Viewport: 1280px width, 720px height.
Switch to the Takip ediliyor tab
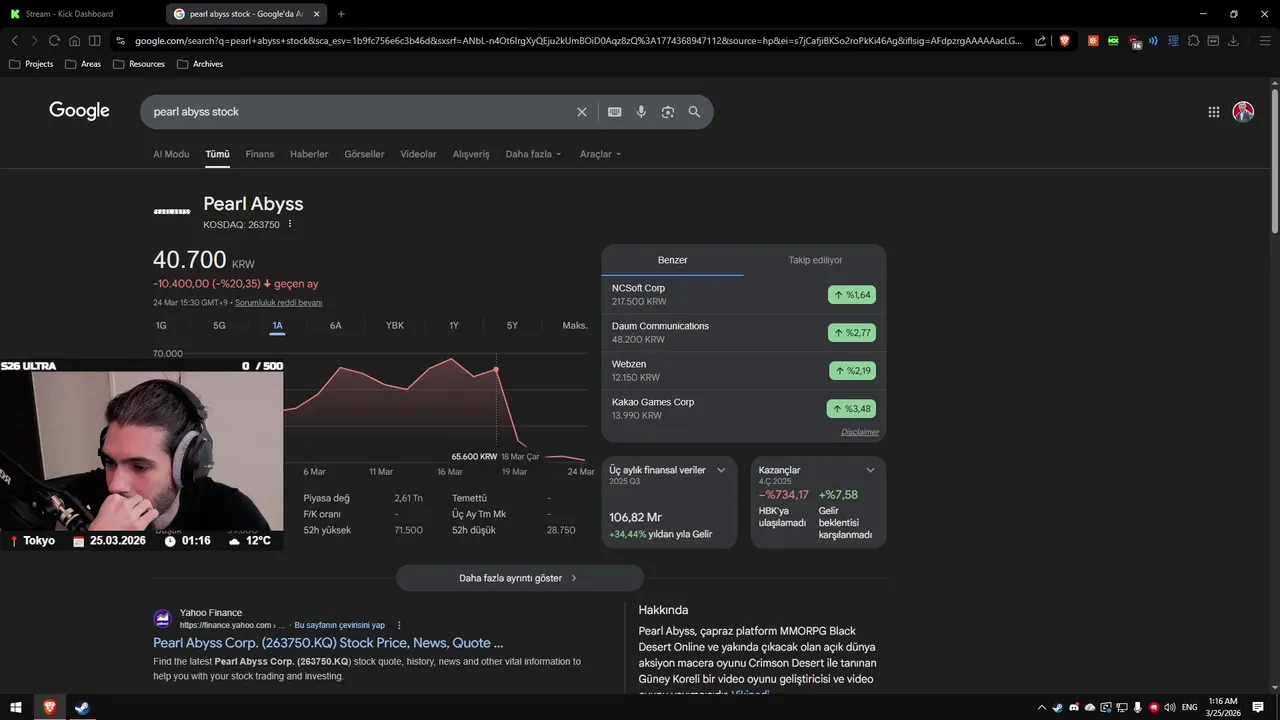click(x=815, y=260)
